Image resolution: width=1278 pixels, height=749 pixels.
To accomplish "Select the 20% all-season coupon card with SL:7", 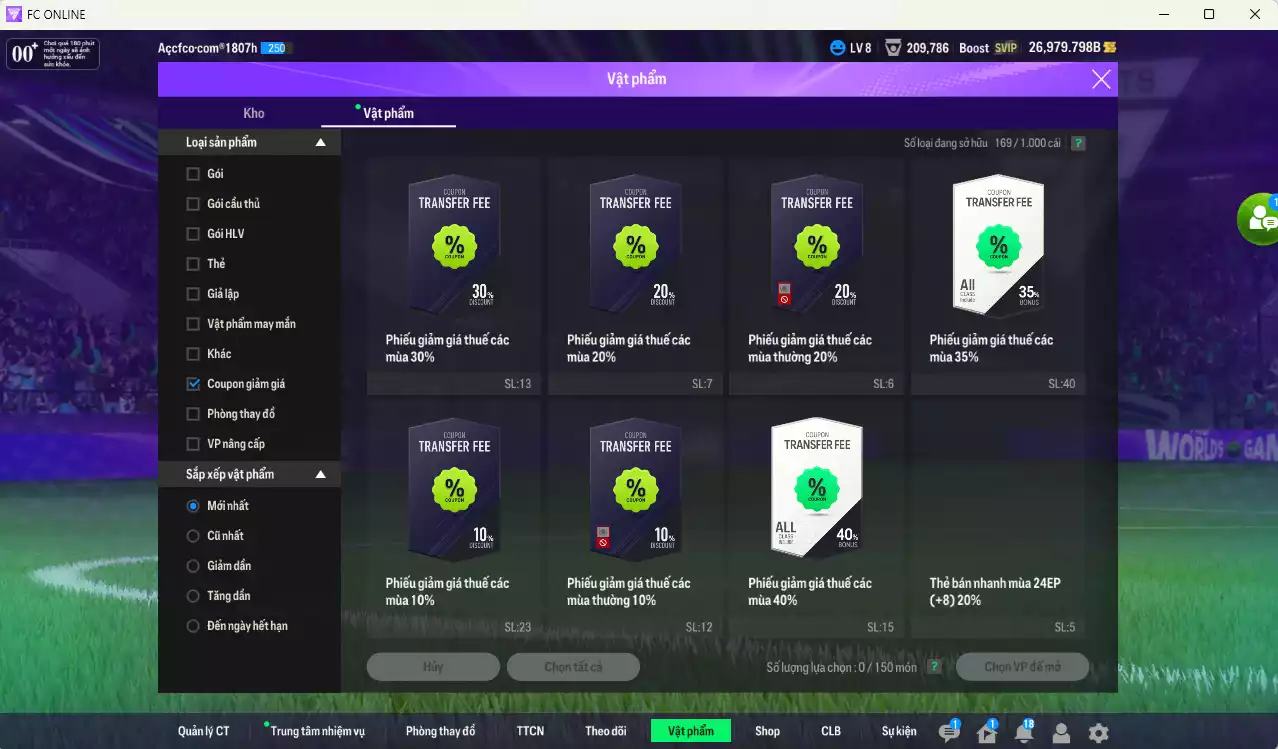I will point(635,275).
